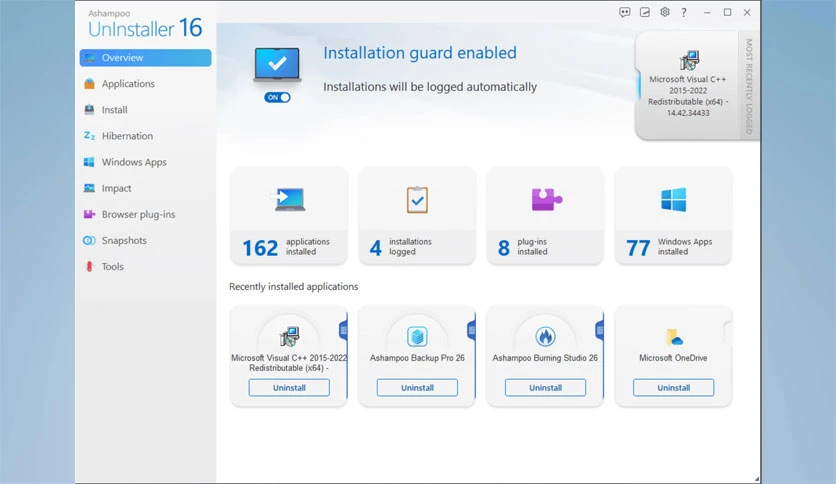Click the title bar edit/skin icon
Image resolution: width=836 pixels, height=484 pixels.
(645, 12)
